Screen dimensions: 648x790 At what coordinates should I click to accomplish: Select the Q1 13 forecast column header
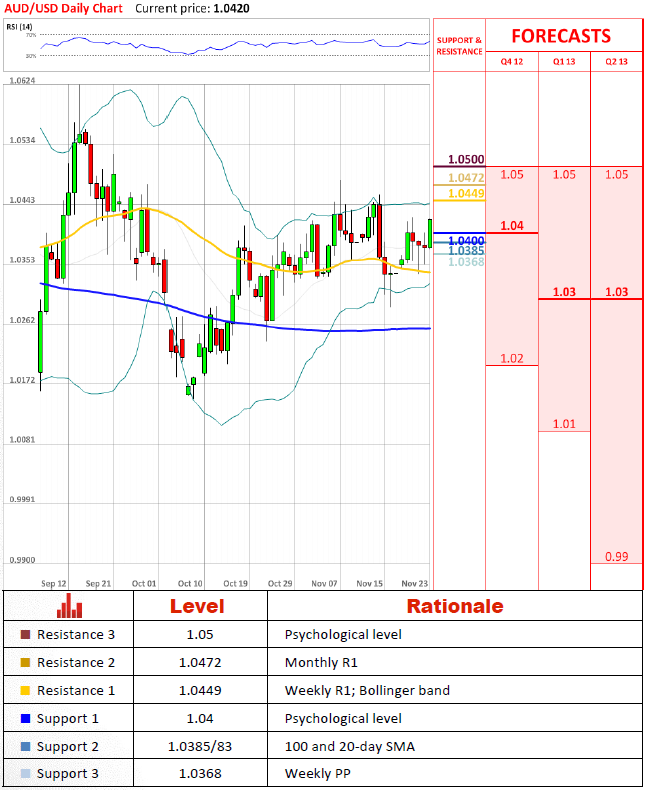(x=564, y=61)
